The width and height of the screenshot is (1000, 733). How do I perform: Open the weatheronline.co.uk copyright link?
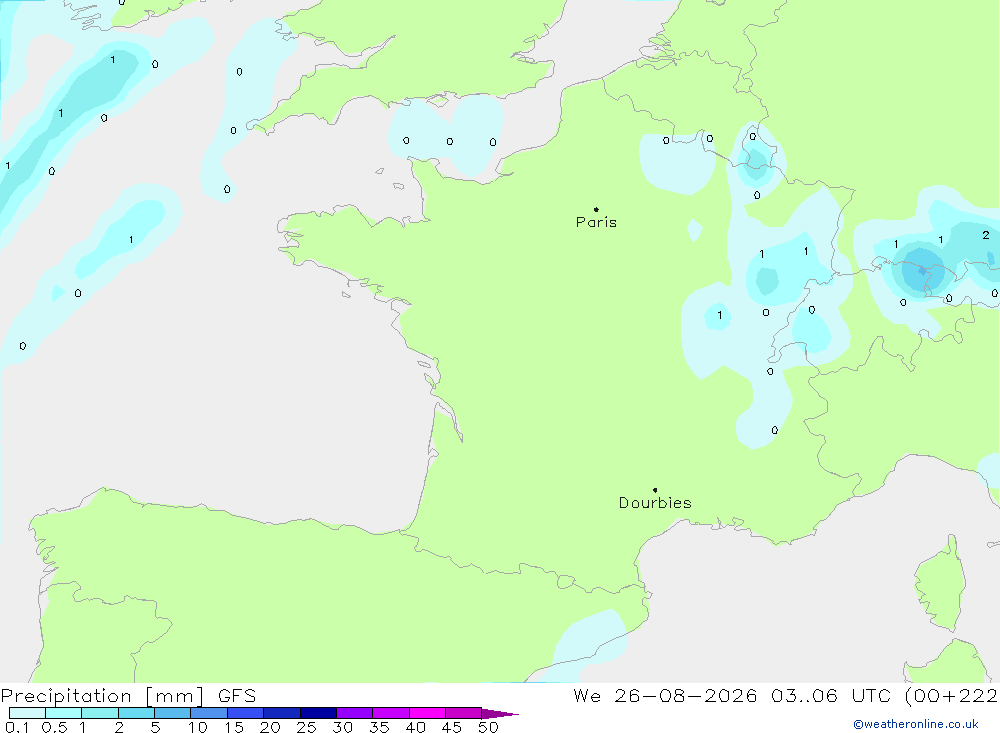[x=915, y=724]
